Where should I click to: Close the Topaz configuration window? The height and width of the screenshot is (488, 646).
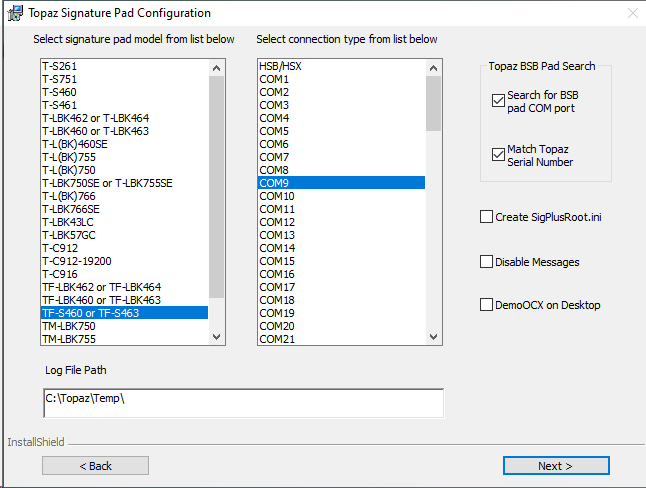pyautogui.click(x=633, y=13)
